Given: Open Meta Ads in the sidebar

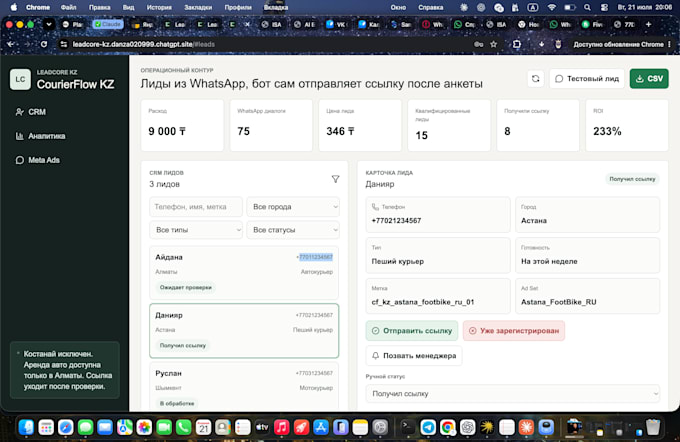Looking at the screenshot, I should pyautogui.click(x=37, y=160).
